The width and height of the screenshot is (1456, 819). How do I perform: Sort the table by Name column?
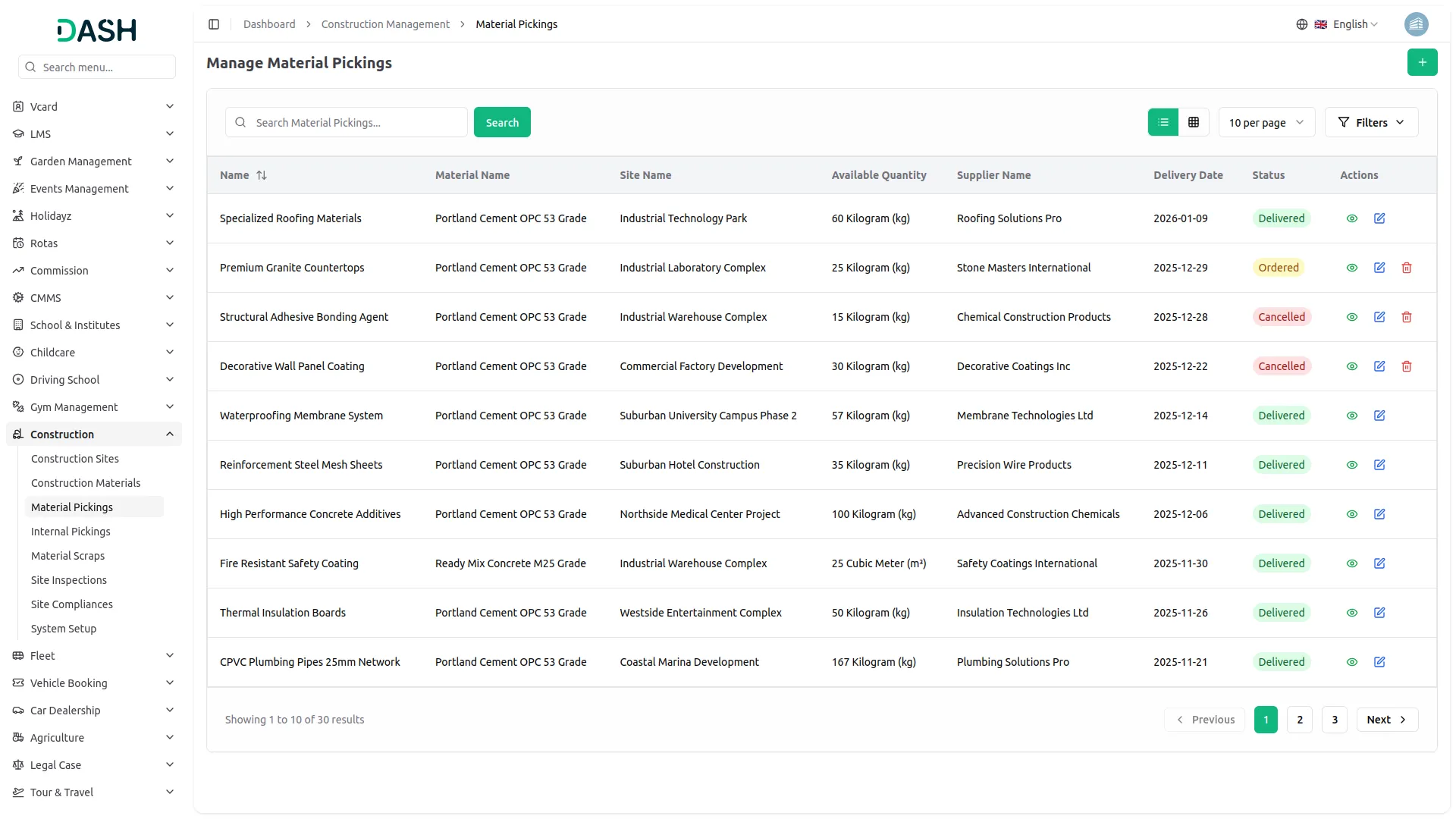point(261,175)
